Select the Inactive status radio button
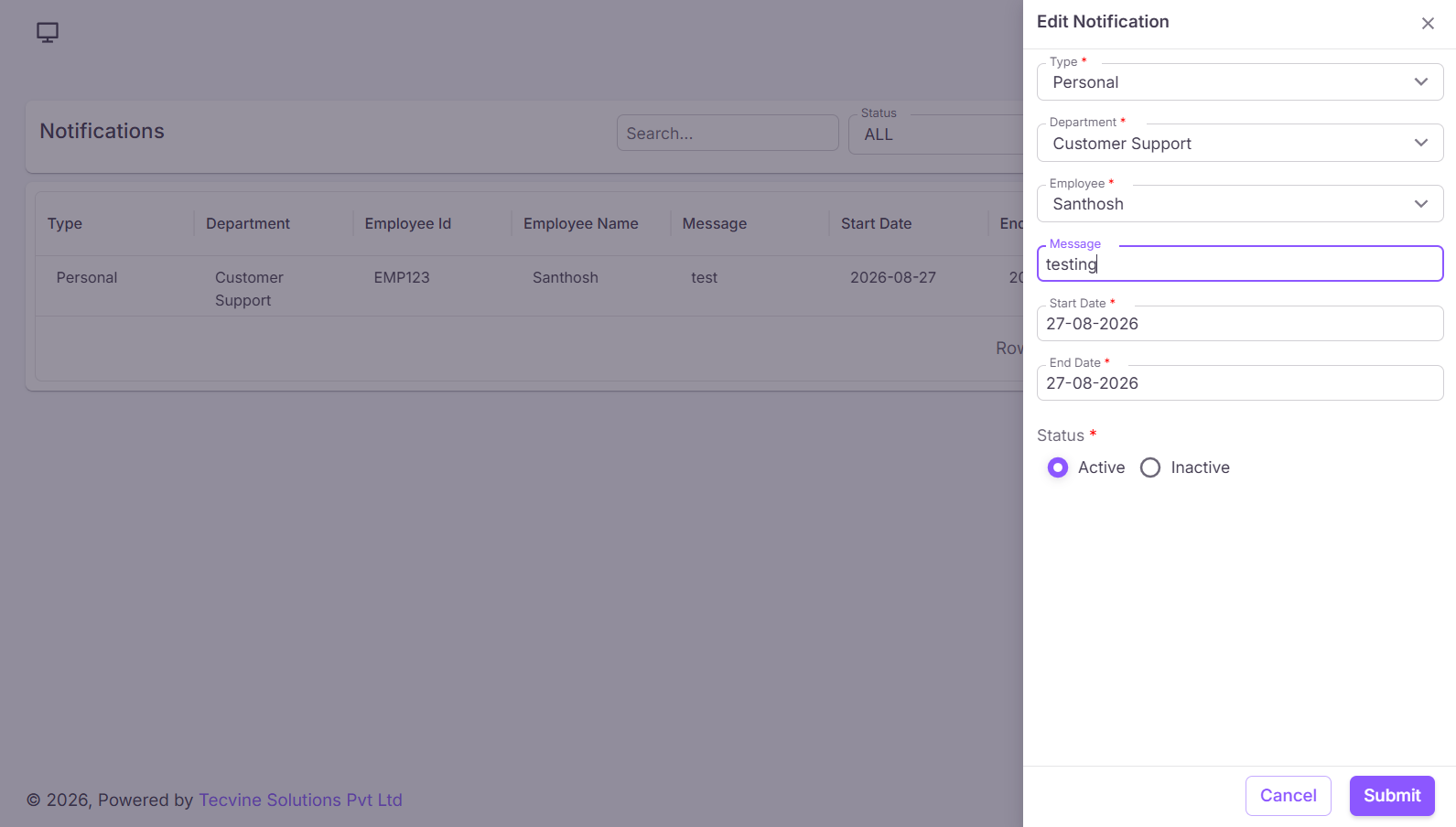The height and width of the screenshot is (827, 1456). pos(1150,467)
